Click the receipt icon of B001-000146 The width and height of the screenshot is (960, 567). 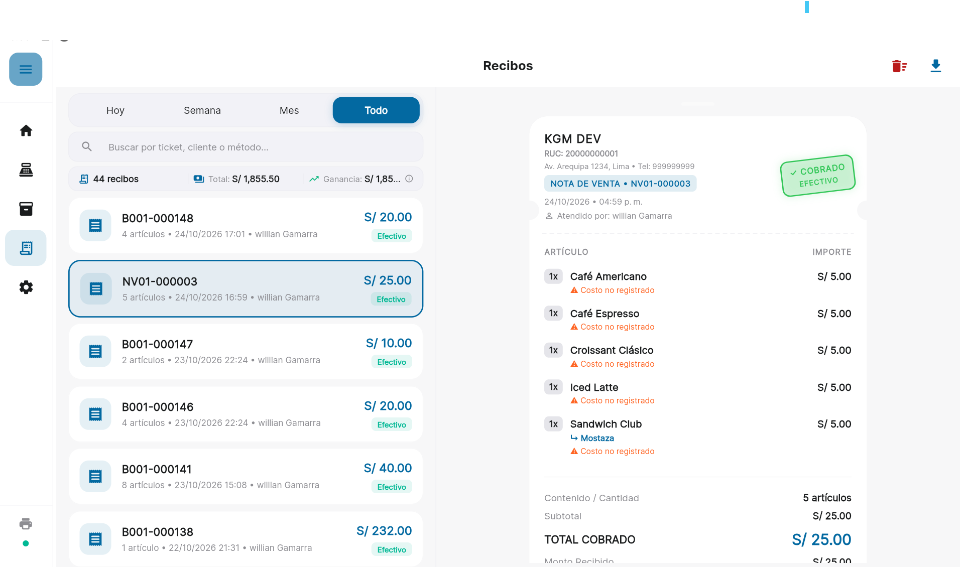[x=96, y=414]
